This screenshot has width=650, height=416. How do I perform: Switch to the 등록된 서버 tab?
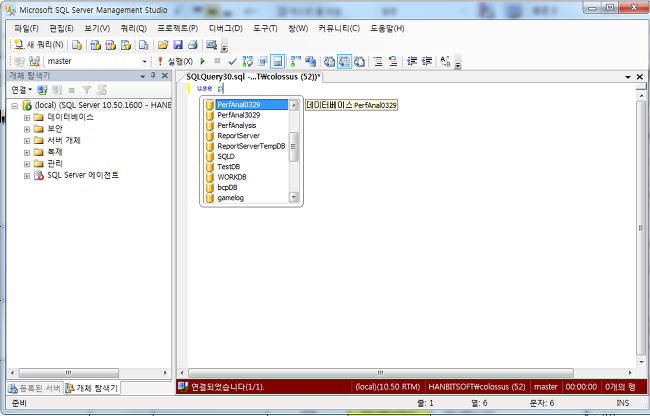pos(35,388)
